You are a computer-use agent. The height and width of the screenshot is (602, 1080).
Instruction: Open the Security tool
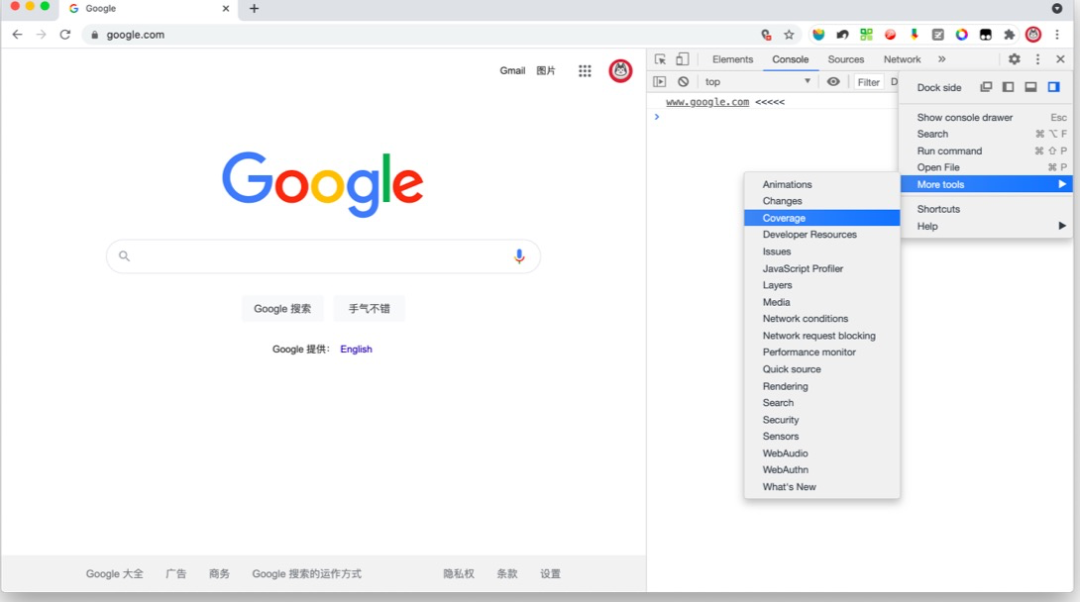(822, 419)
